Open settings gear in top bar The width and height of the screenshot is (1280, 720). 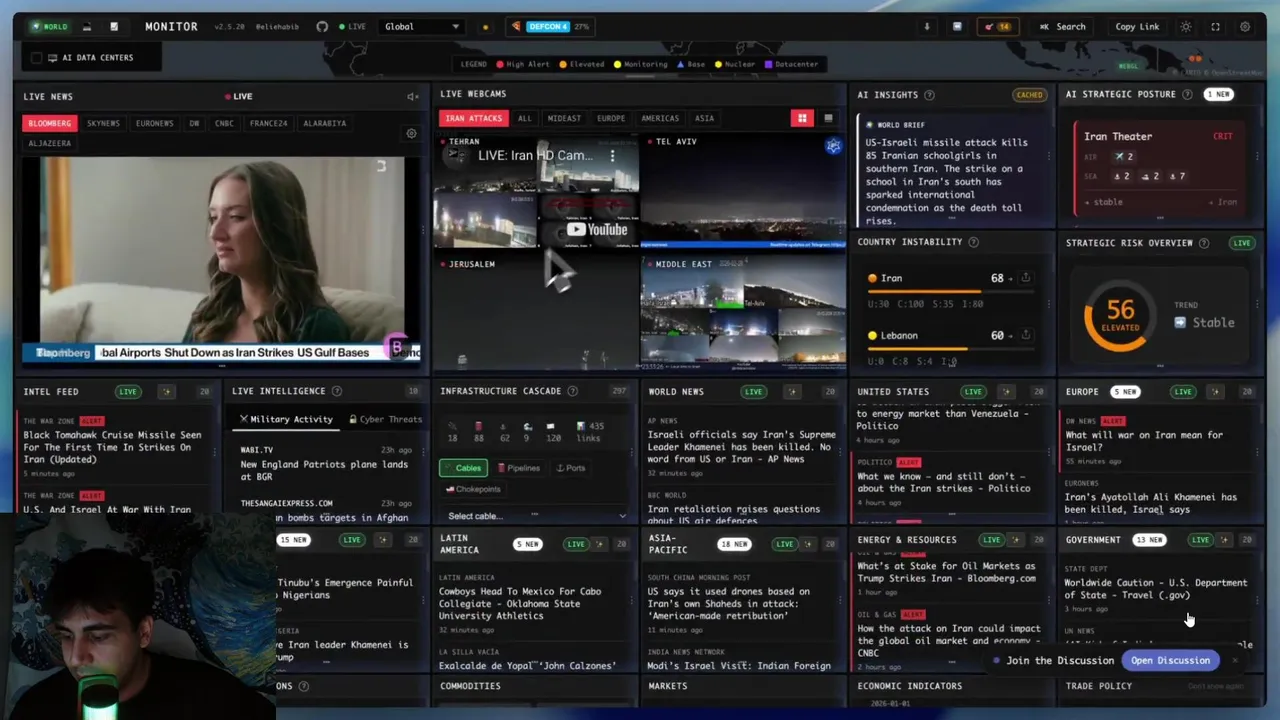click(1245, 27)
